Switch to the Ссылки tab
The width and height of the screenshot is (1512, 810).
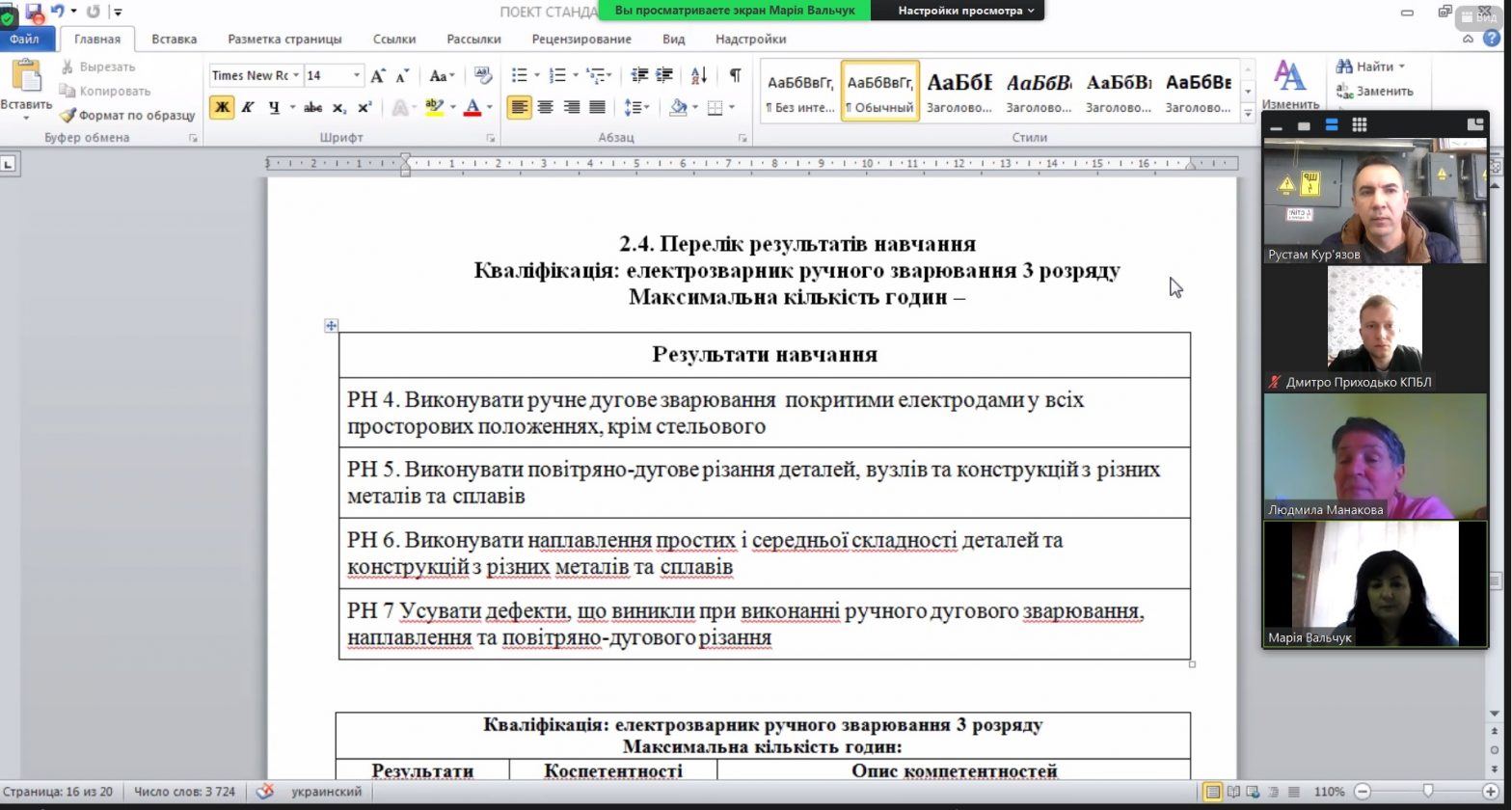[x=394, y=39]
